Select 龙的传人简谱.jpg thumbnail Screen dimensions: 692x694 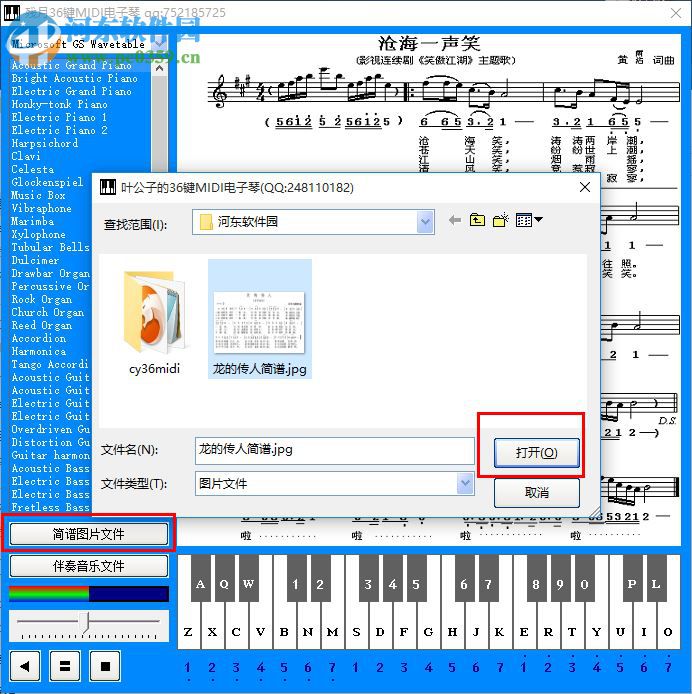click(260, 319)
